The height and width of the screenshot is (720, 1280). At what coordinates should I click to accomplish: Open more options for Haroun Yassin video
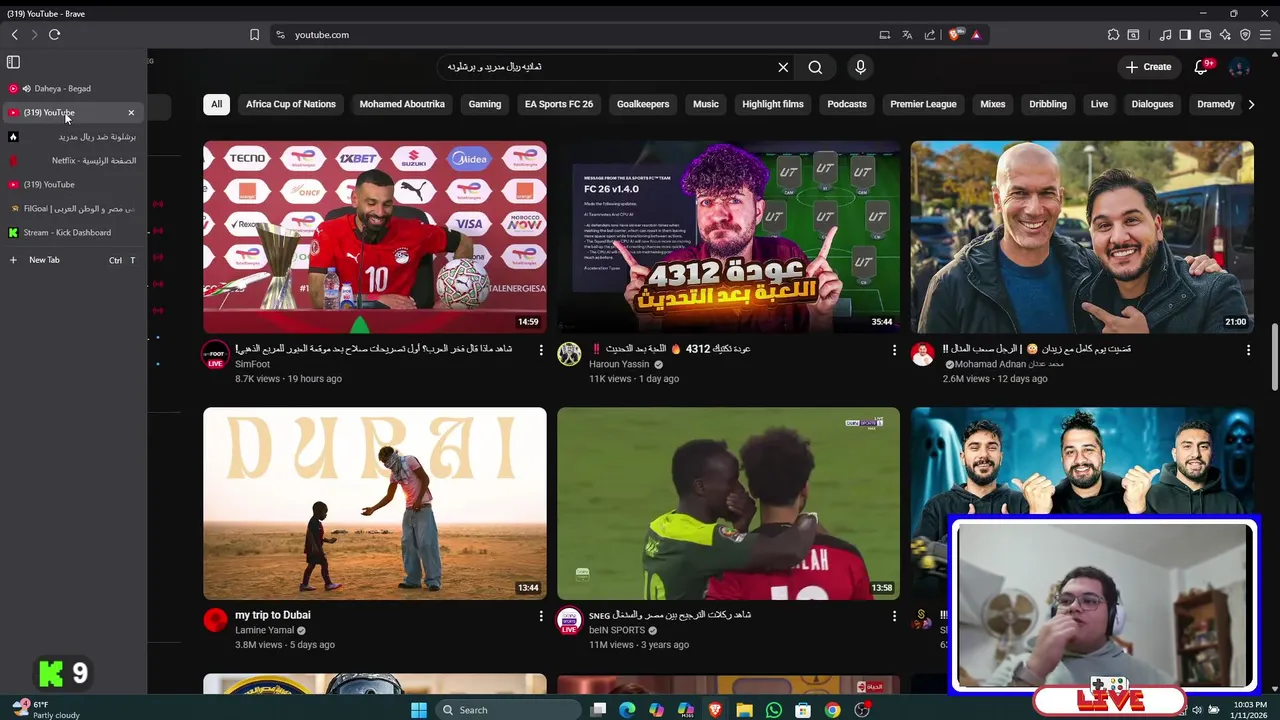click(x=894, y=350)
